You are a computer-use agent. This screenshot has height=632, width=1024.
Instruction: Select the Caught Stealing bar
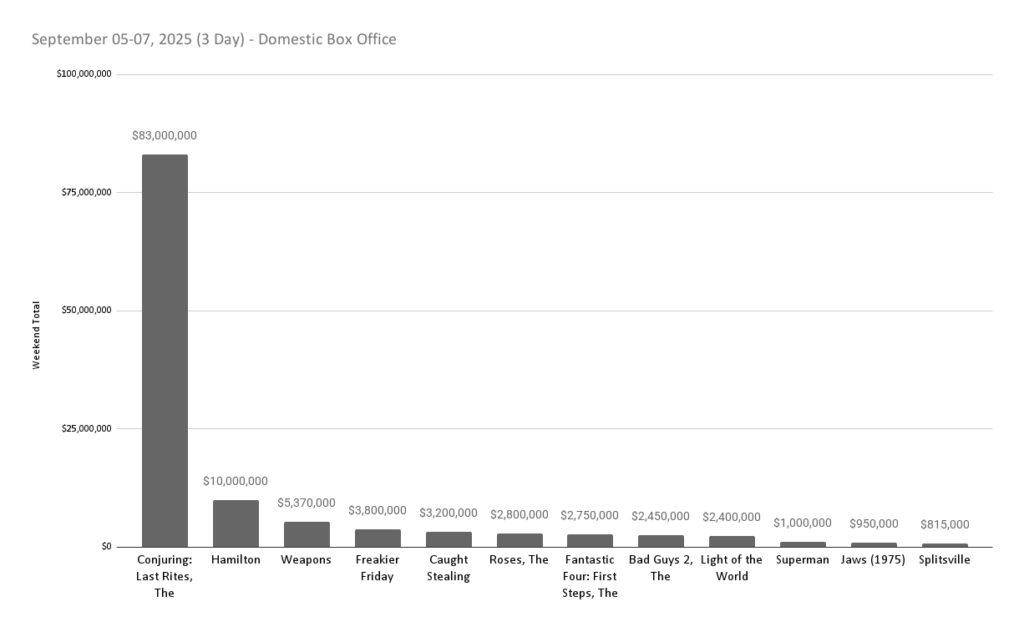(x=448, y=539)
